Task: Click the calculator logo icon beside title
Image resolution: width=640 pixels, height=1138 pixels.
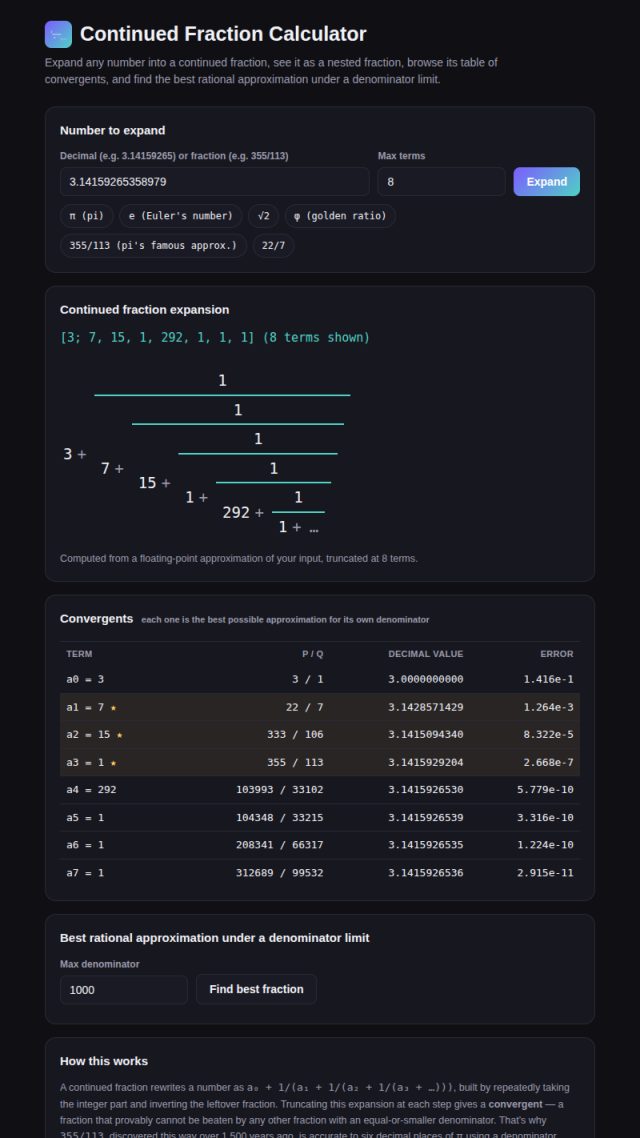Action: (58, 34)
